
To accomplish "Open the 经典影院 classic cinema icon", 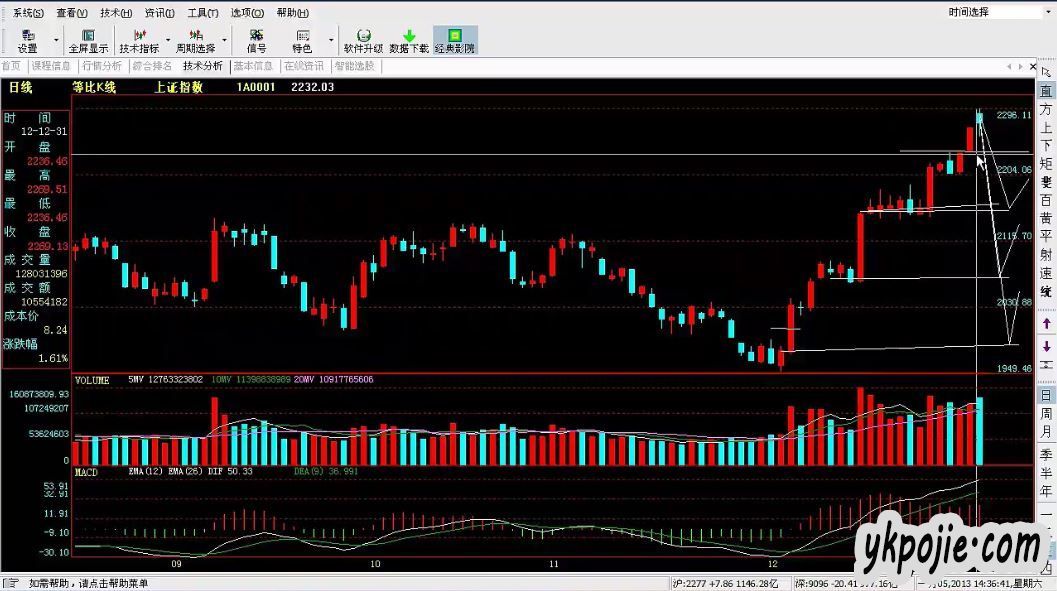I will coord(455,41).
